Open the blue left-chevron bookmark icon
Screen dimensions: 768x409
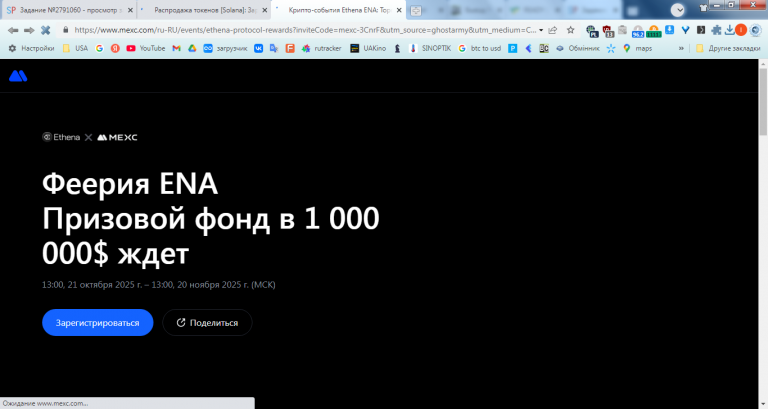click(528, 48)
